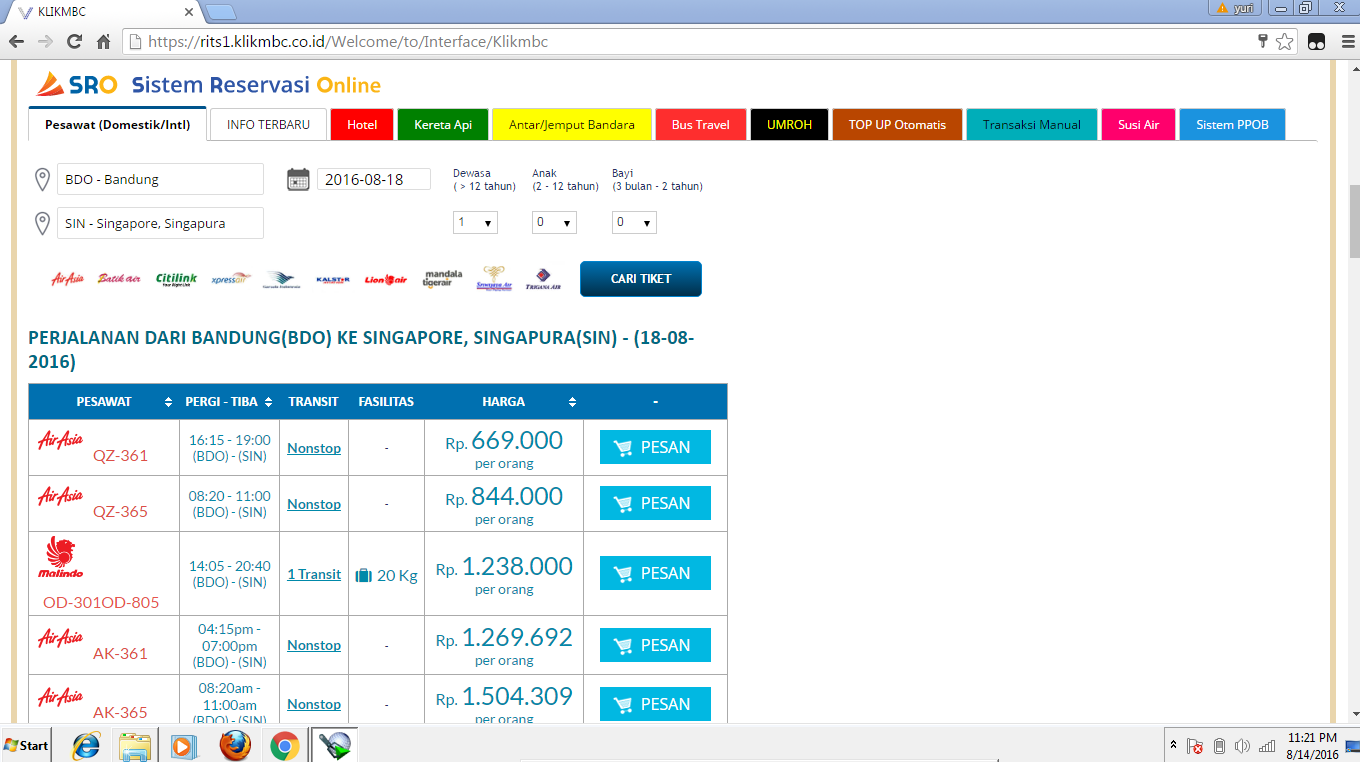Click PESAN for flight QZ-365
The height and width of the screenshot is (762, 1360).
(x=655, y=503)
